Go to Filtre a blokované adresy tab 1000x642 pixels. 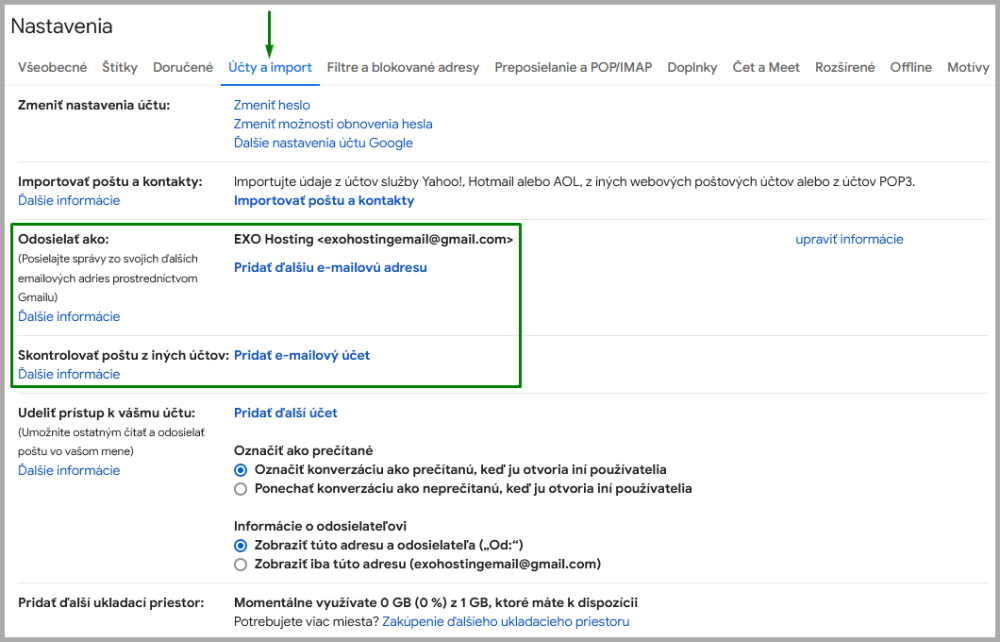[402, 68]
